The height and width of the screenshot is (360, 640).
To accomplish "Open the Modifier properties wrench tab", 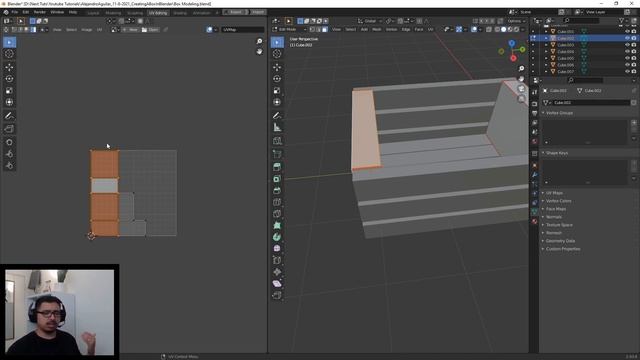I will 534,175.
